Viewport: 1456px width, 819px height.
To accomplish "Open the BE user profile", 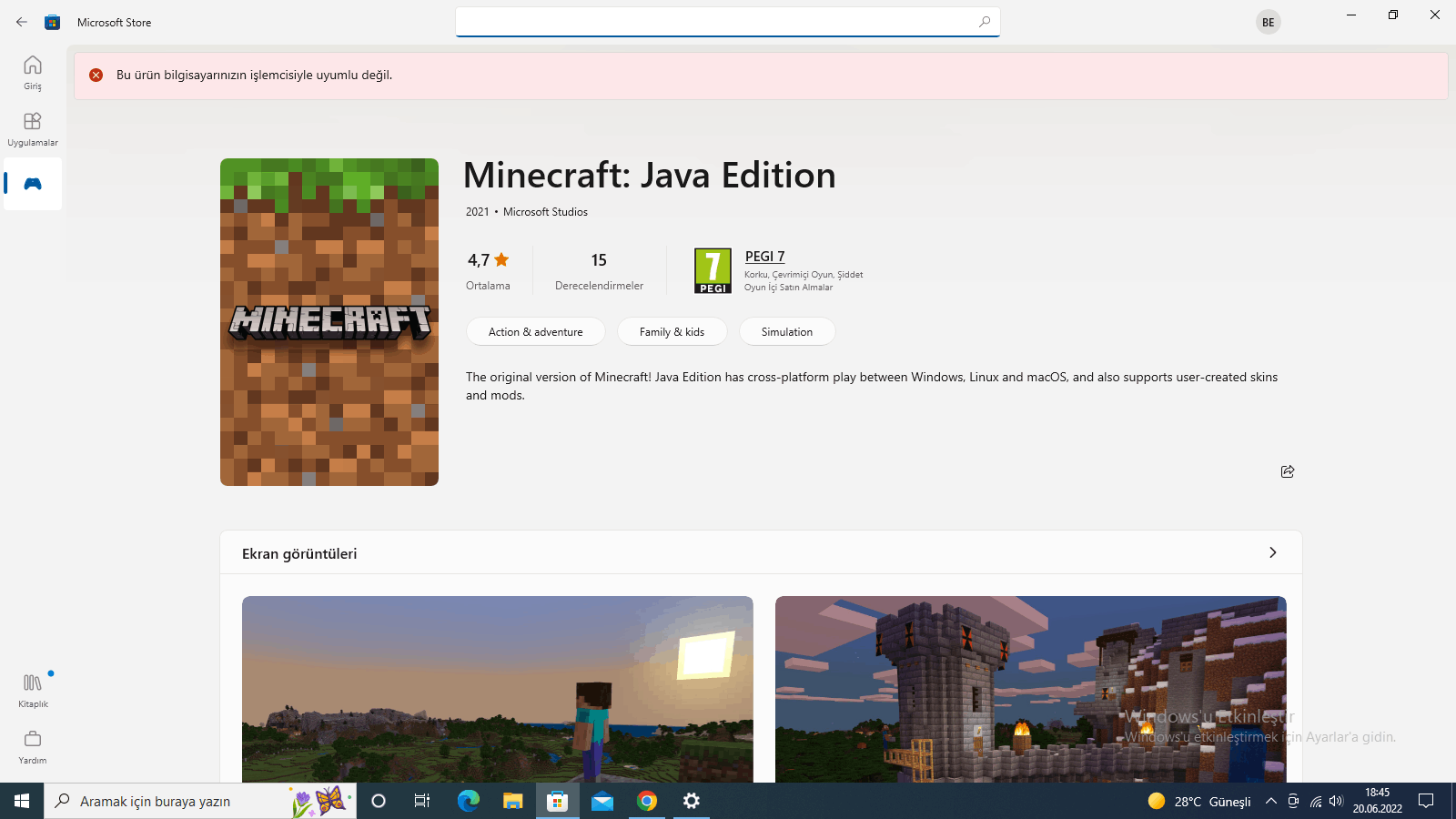I will coord(1268,22).
